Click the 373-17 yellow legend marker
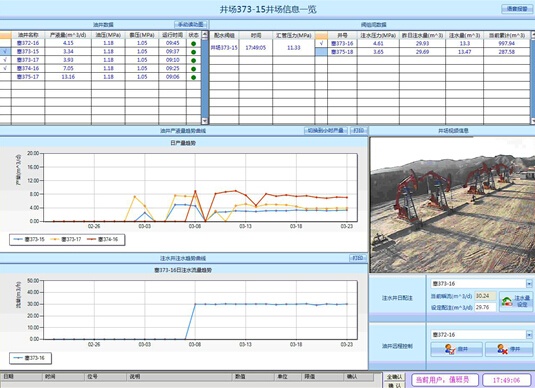Screen dimensions: 535x388 (55, 239)
